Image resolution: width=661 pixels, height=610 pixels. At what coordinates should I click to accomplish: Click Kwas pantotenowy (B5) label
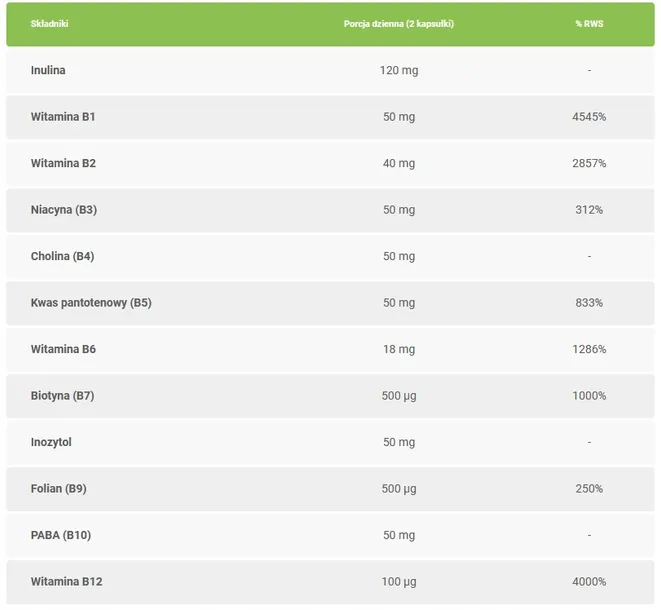tap(91, 303)
